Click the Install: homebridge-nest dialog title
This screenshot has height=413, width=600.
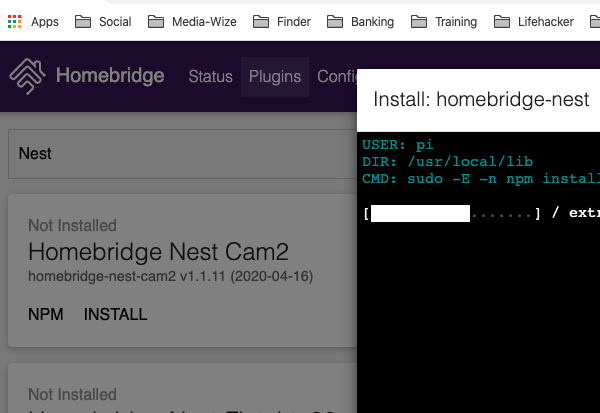click(x=481, y=100)
